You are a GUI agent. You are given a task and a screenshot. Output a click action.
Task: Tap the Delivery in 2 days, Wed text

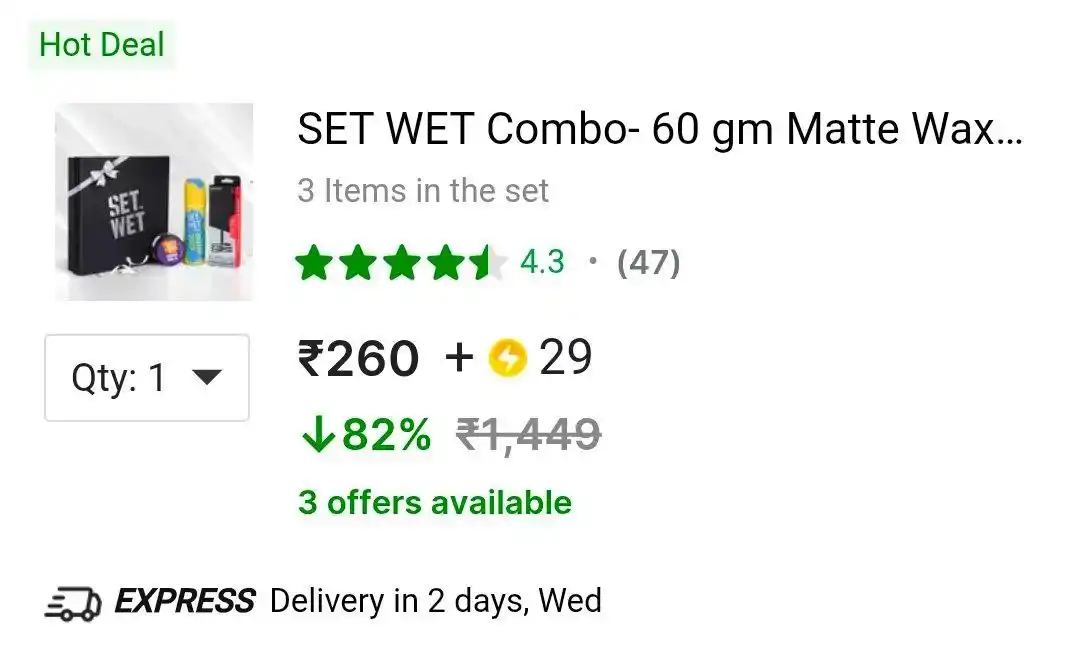[436, 601]
